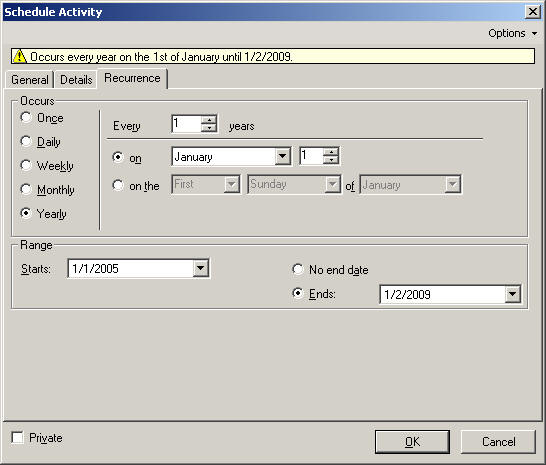Decrease the day-of-month spinner next to January
546x465 pixels.
(x=331, y=160)
